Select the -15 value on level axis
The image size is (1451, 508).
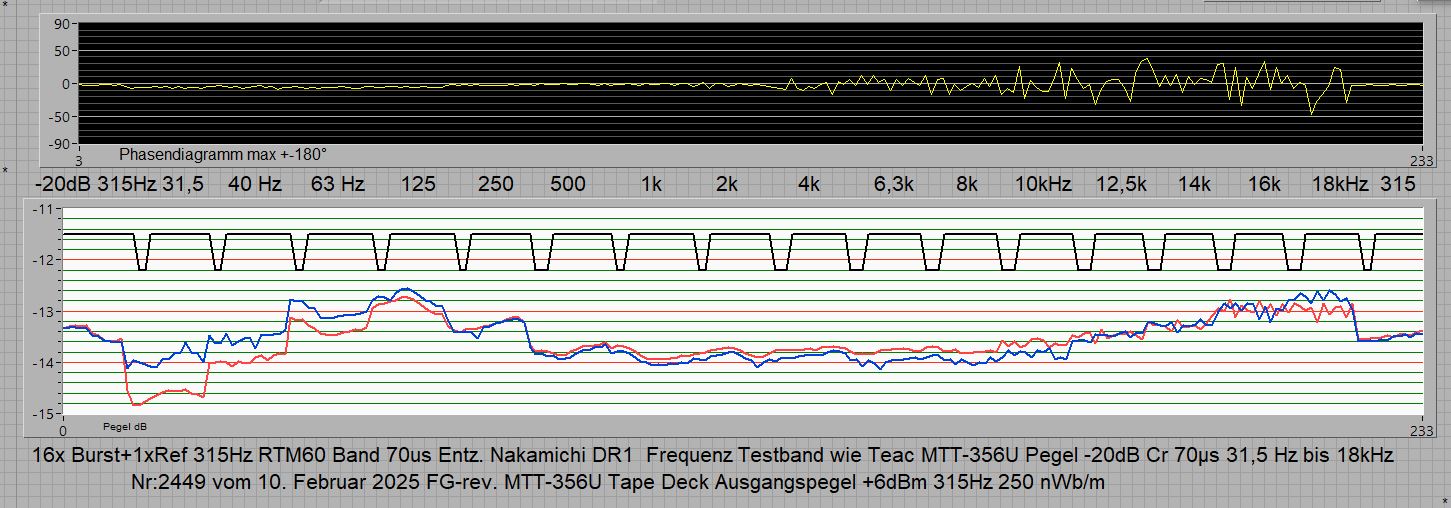(45, 413)
